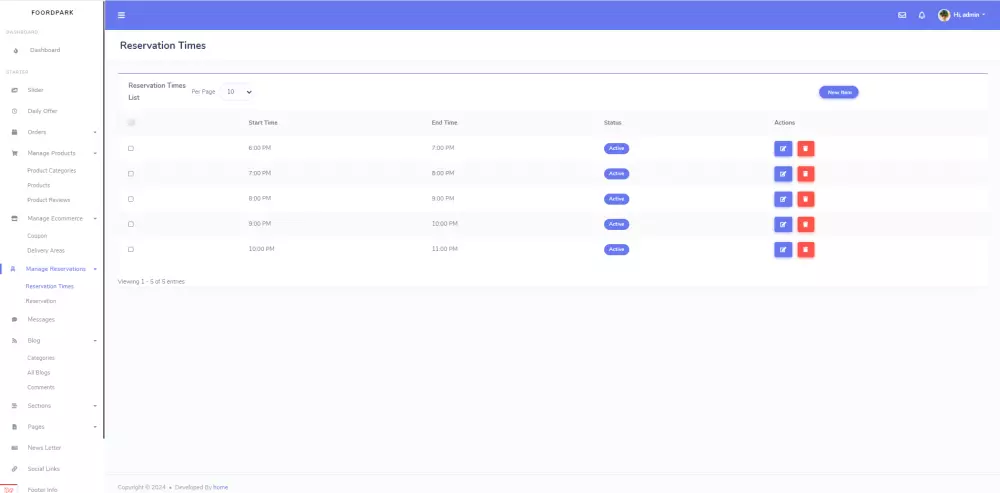Edit the 9:00 PM to 10:00 PM row
The image size is (1000, 493).
[783, 224]
